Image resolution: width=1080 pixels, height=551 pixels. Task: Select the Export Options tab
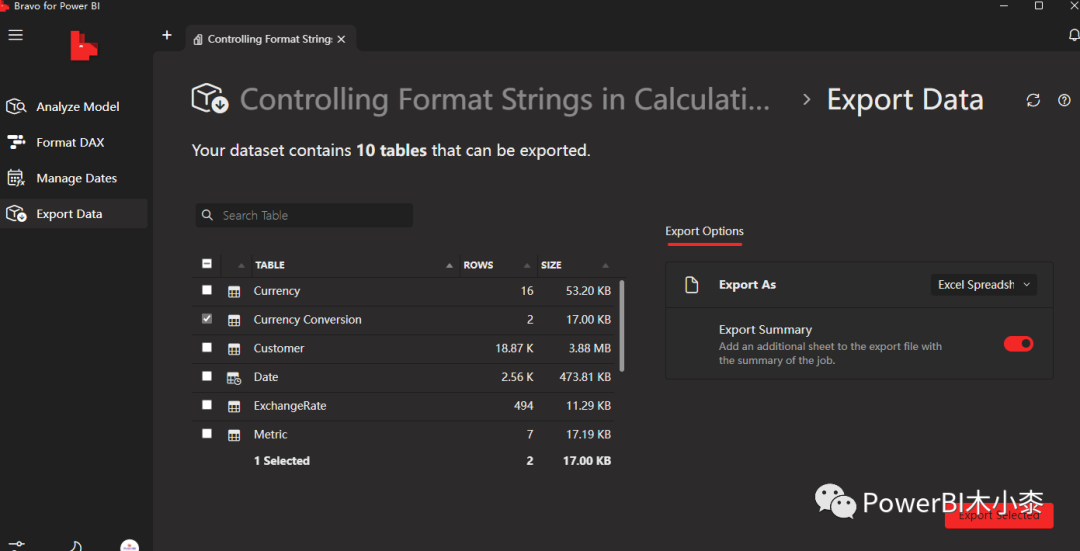click(704, 231)
